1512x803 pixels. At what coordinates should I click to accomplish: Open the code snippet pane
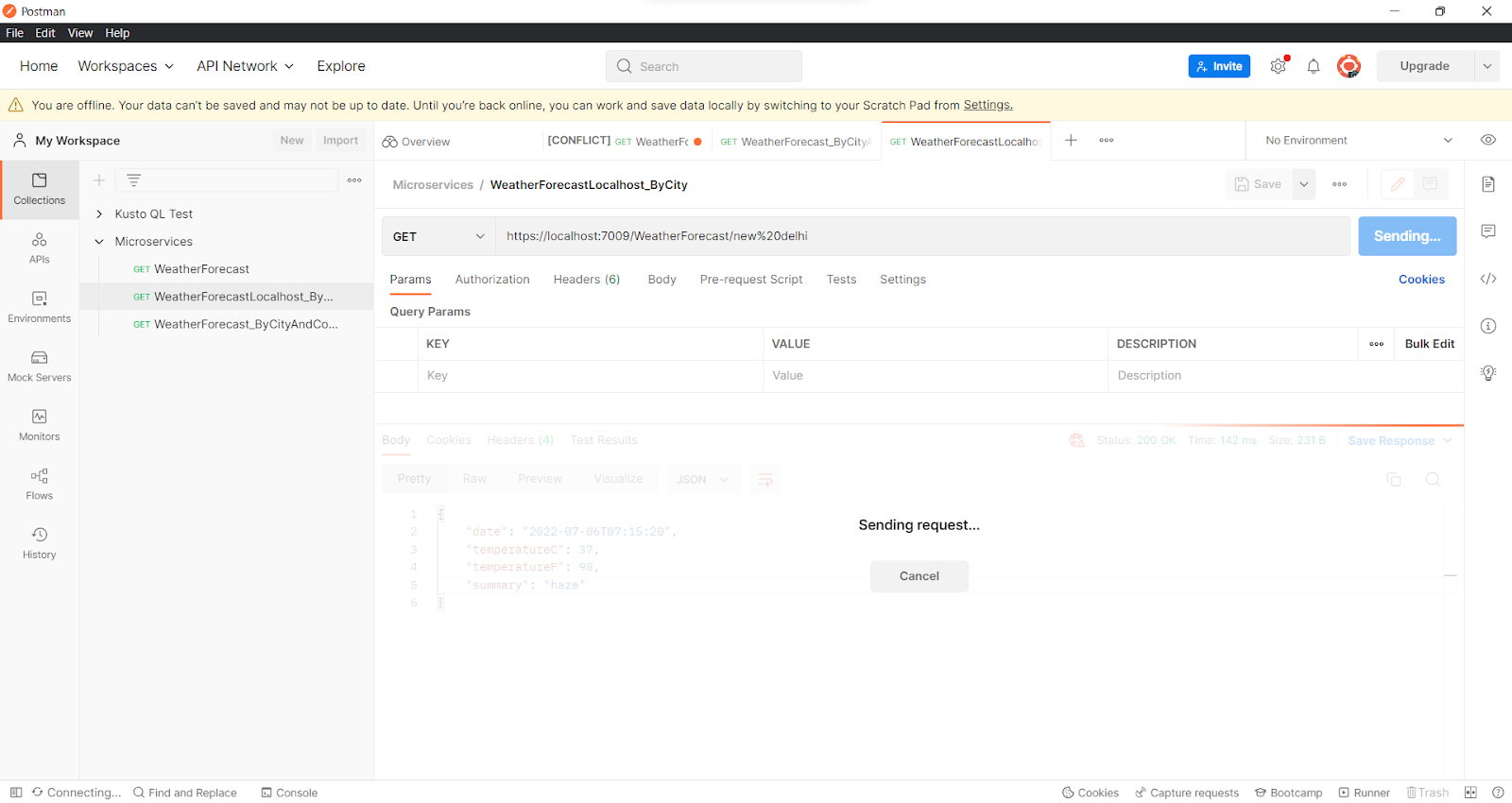(x=1488, y=279)
